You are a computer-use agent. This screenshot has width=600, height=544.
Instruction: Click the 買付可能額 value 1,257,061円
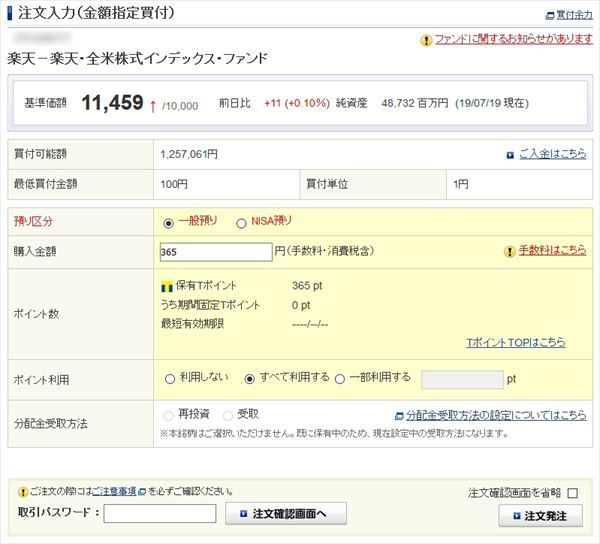click(x=189, y=154)
